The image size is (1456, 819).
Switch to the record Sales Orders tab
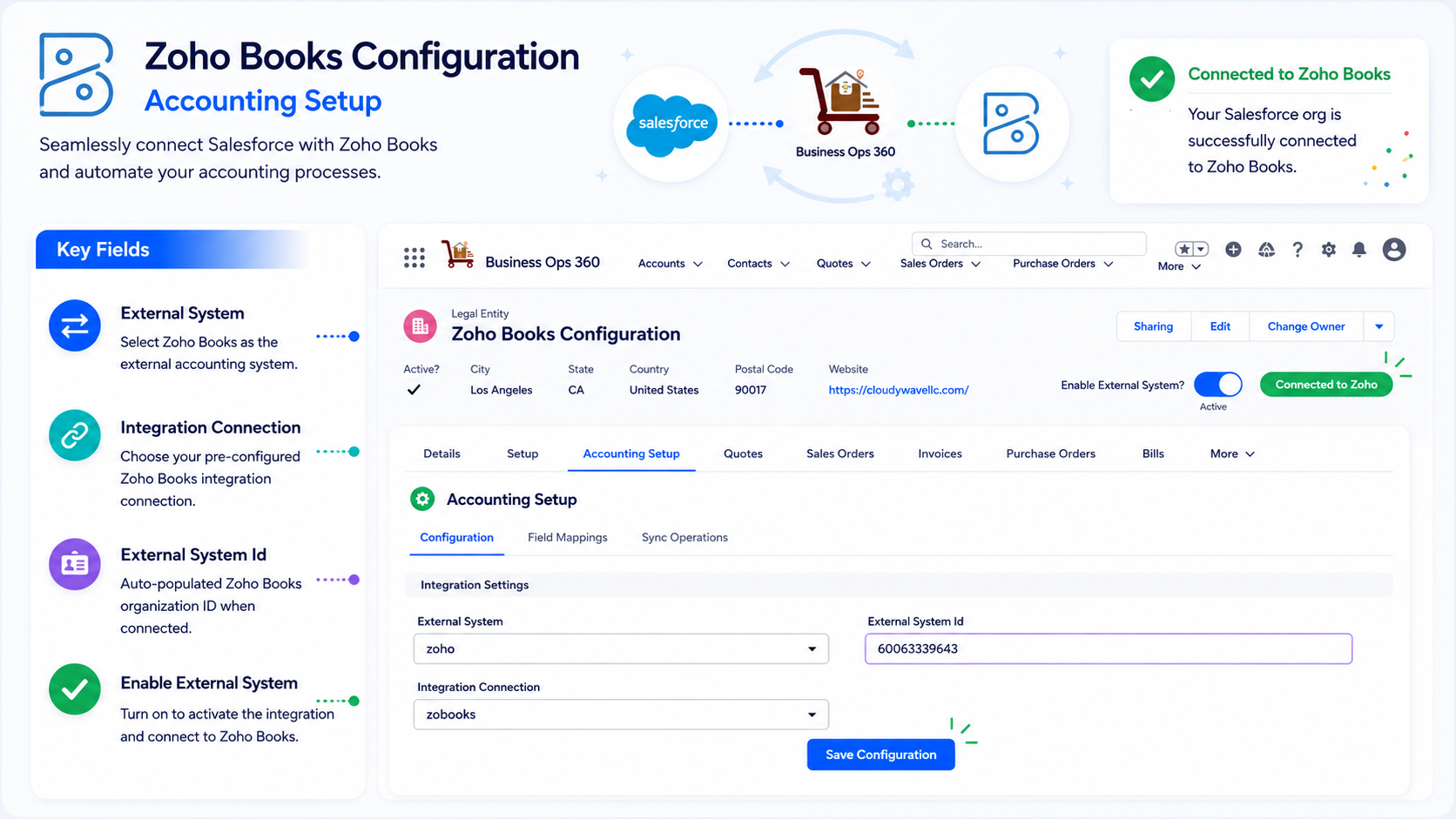[840, 453]
